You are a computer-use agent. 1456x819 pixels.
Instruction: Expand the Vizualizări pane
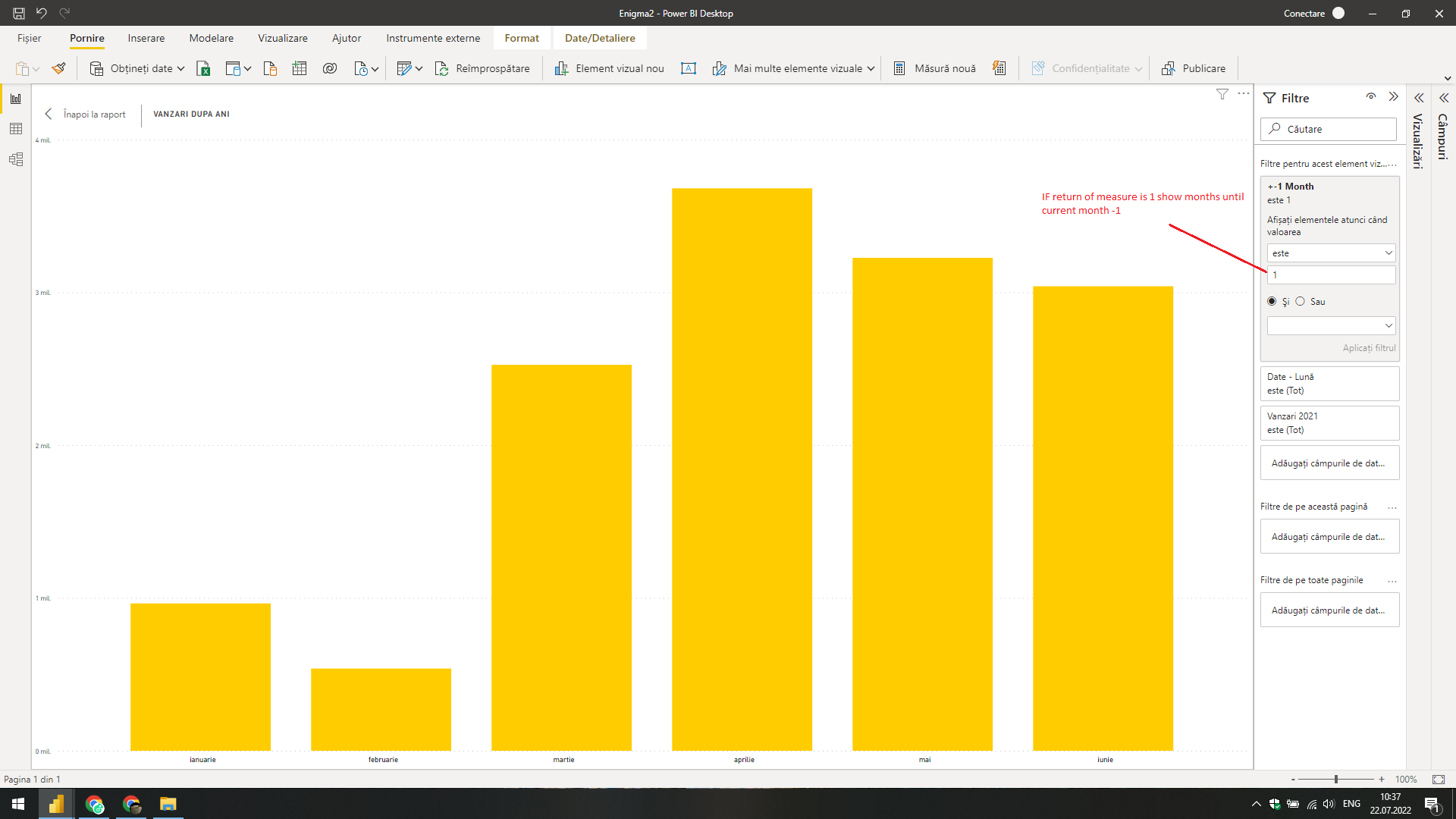(x=1419, y=98)
